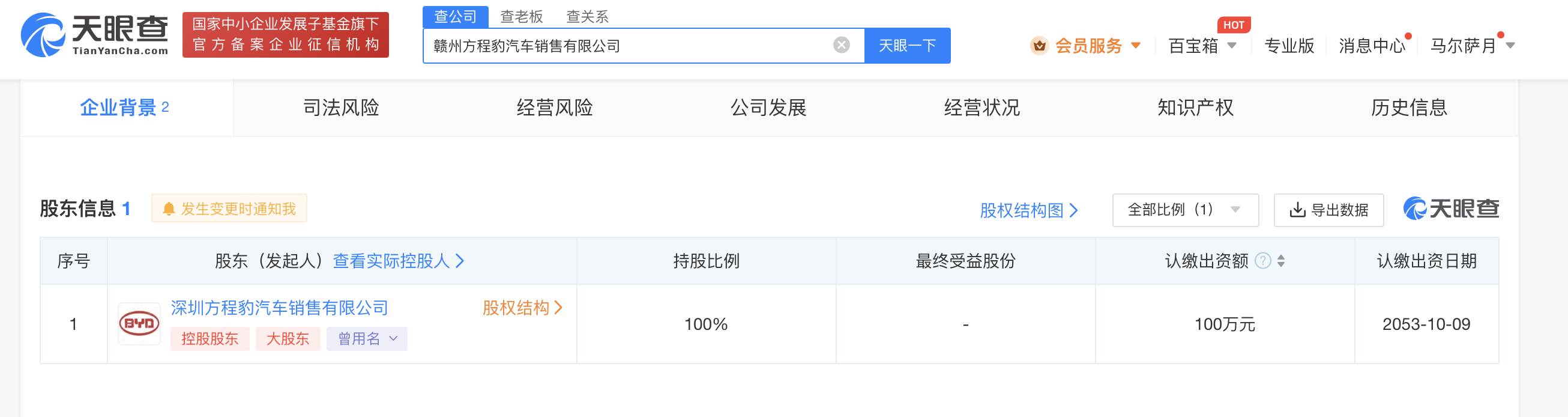Click the 100万元 capital cell

coord(1225,324)
